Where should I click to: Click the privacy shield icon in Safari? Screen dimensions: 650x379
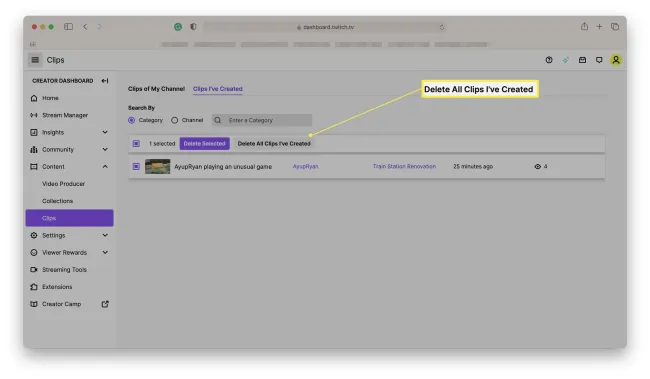(x=193, y=27)
